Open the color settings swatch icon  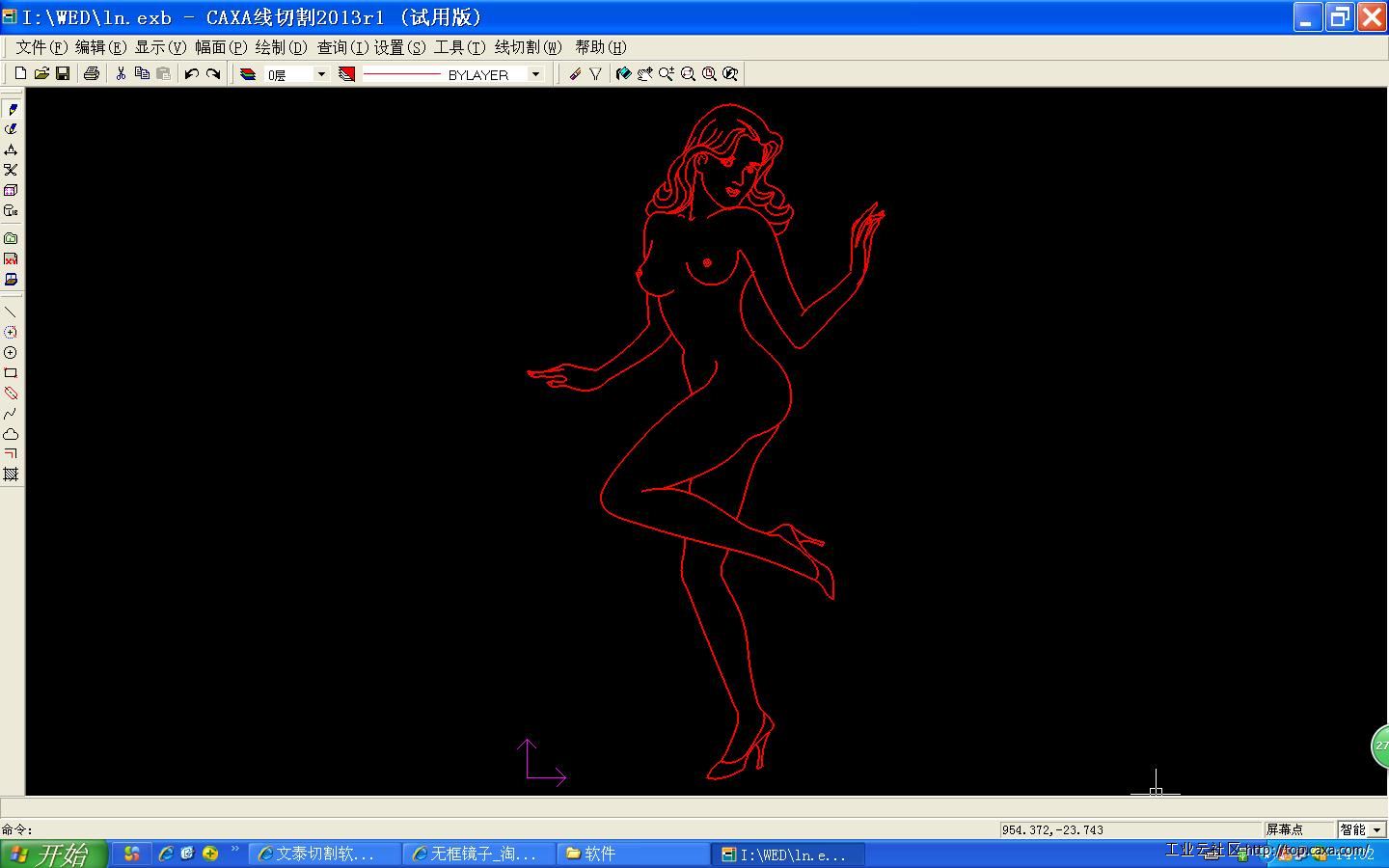coord(347,74)
